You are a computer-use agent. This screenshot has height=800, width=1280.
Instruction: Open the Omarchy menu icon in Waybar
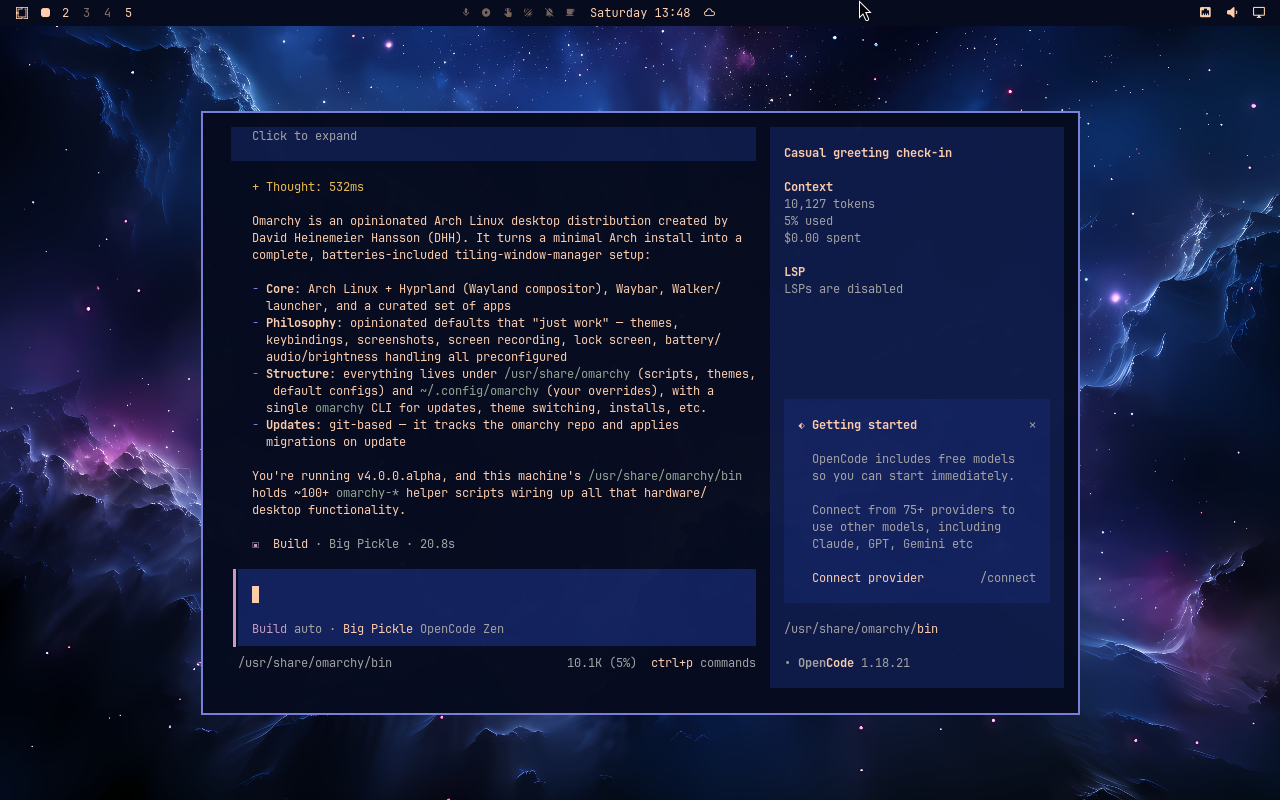(22, 13)
